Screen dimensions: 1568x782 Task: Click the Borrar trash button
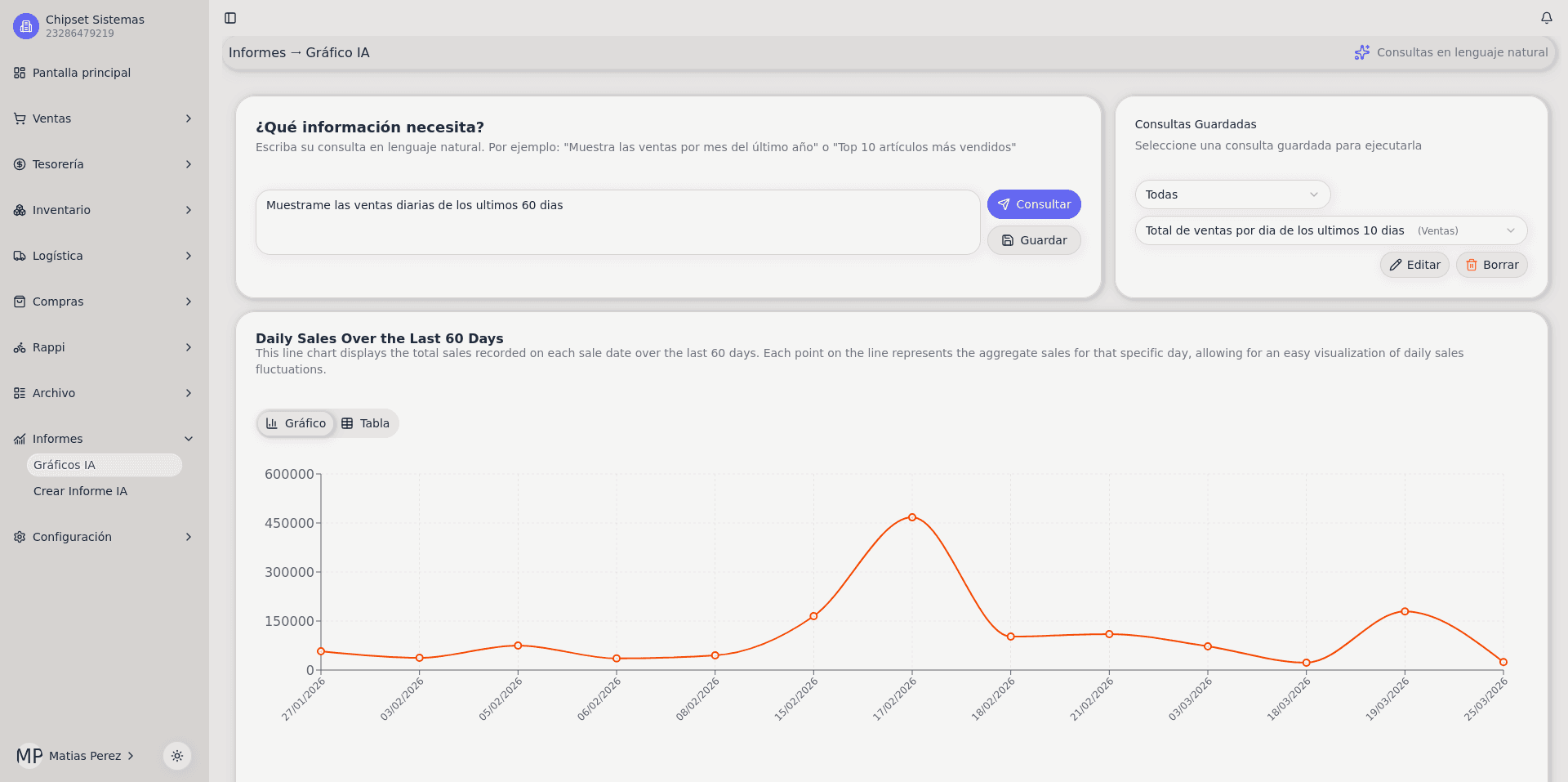[x=1491, y=265]
